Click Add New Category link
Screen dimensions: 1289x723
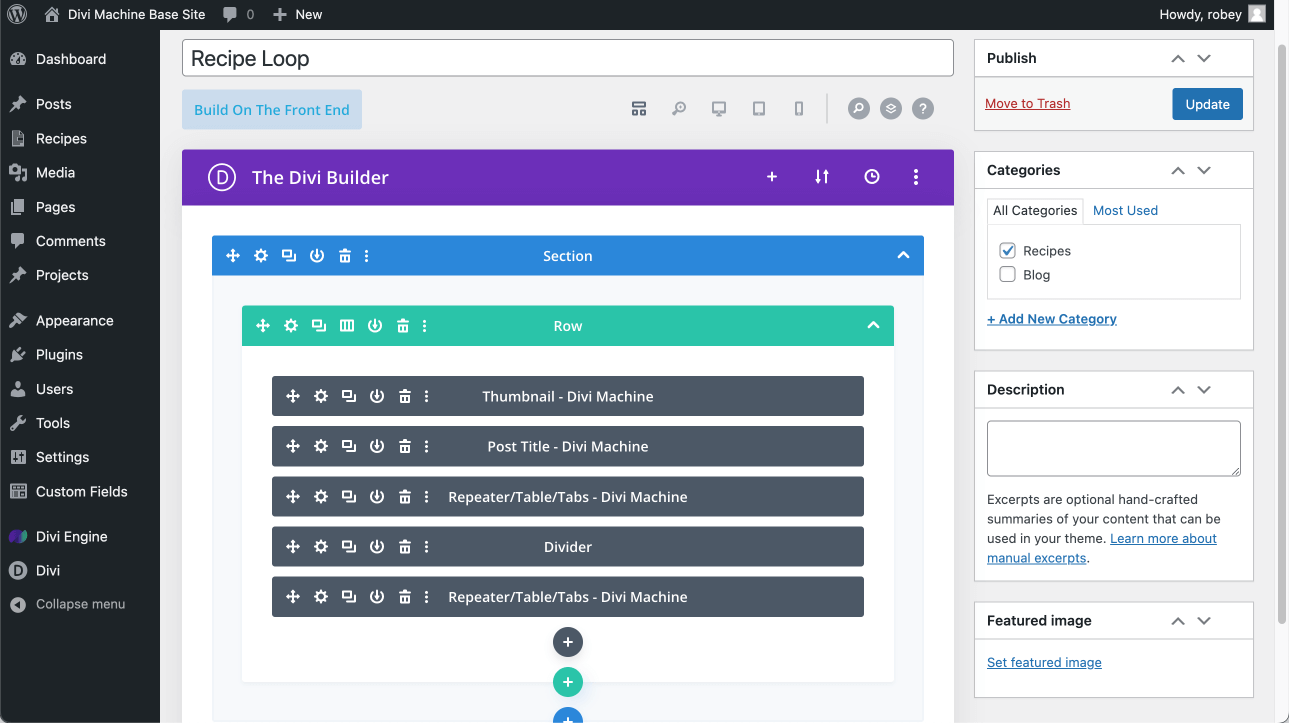click(1052, 318)
